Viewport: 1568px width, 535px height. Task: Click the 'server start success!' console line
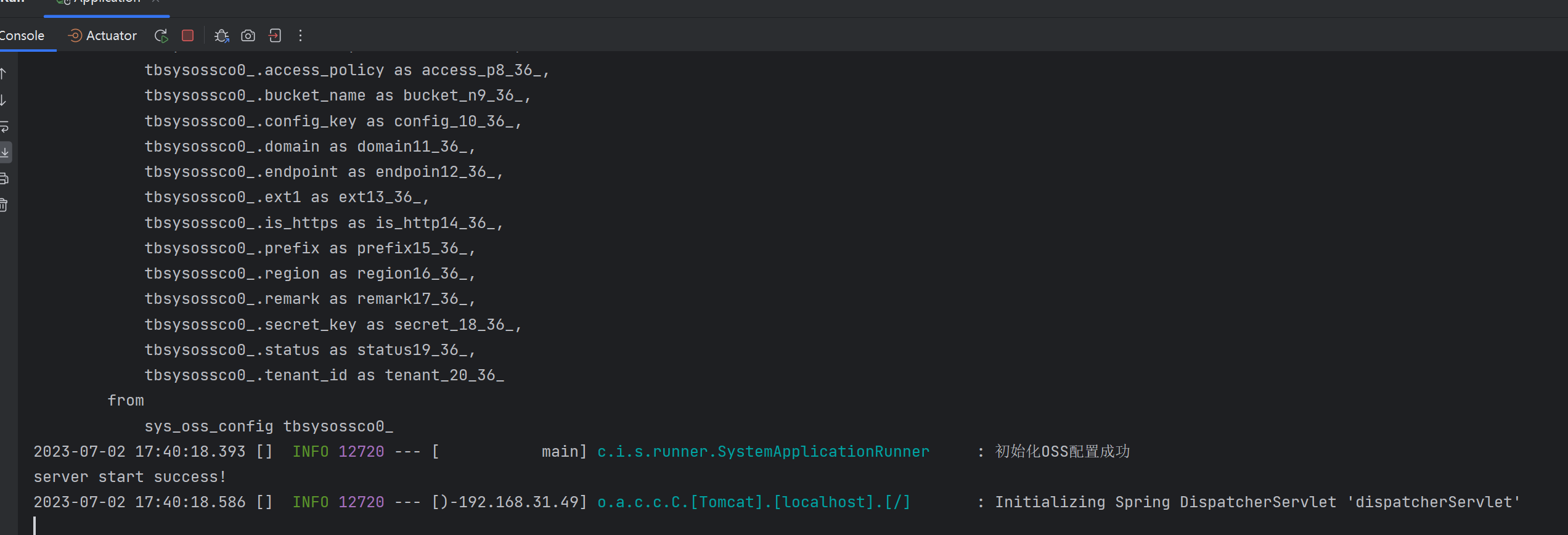130,477
